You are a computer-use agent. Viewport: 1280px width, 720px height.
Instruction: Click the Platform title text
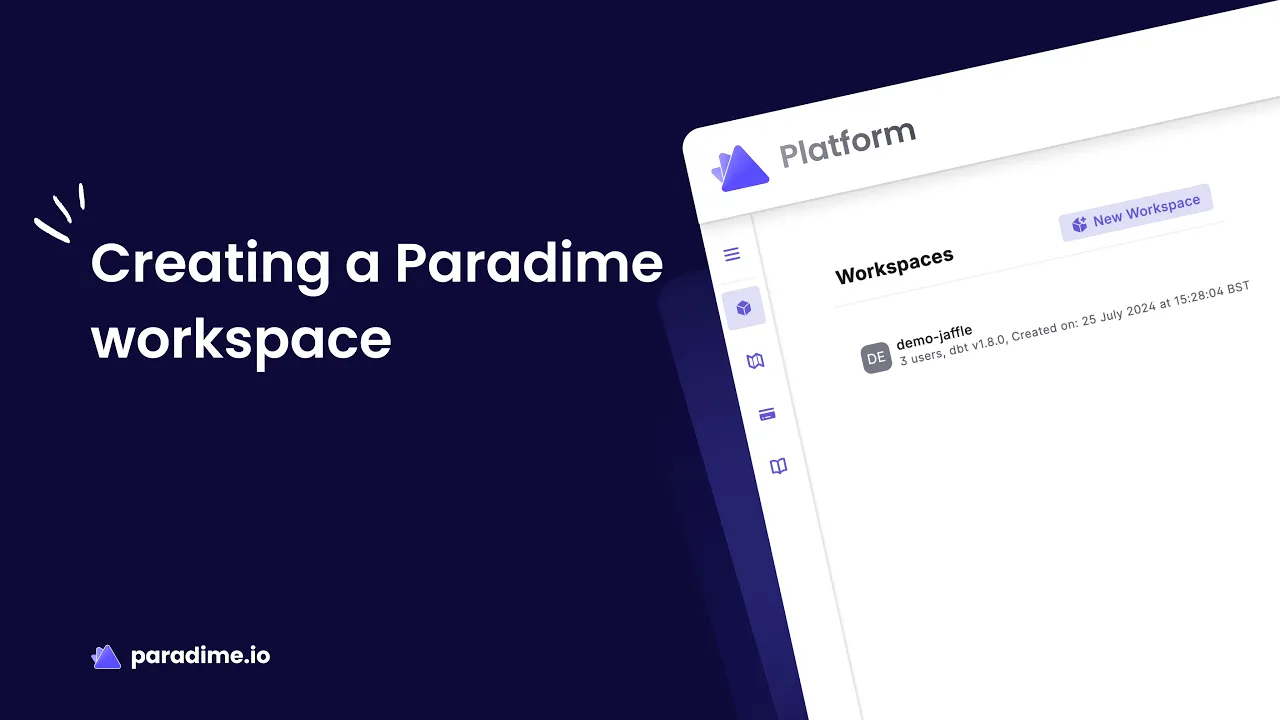click(x=847, y=144)
